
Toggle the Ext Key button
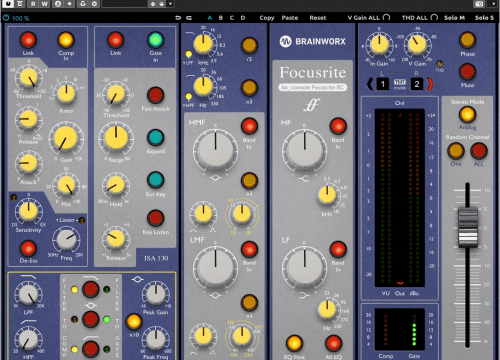pos(156,180)
